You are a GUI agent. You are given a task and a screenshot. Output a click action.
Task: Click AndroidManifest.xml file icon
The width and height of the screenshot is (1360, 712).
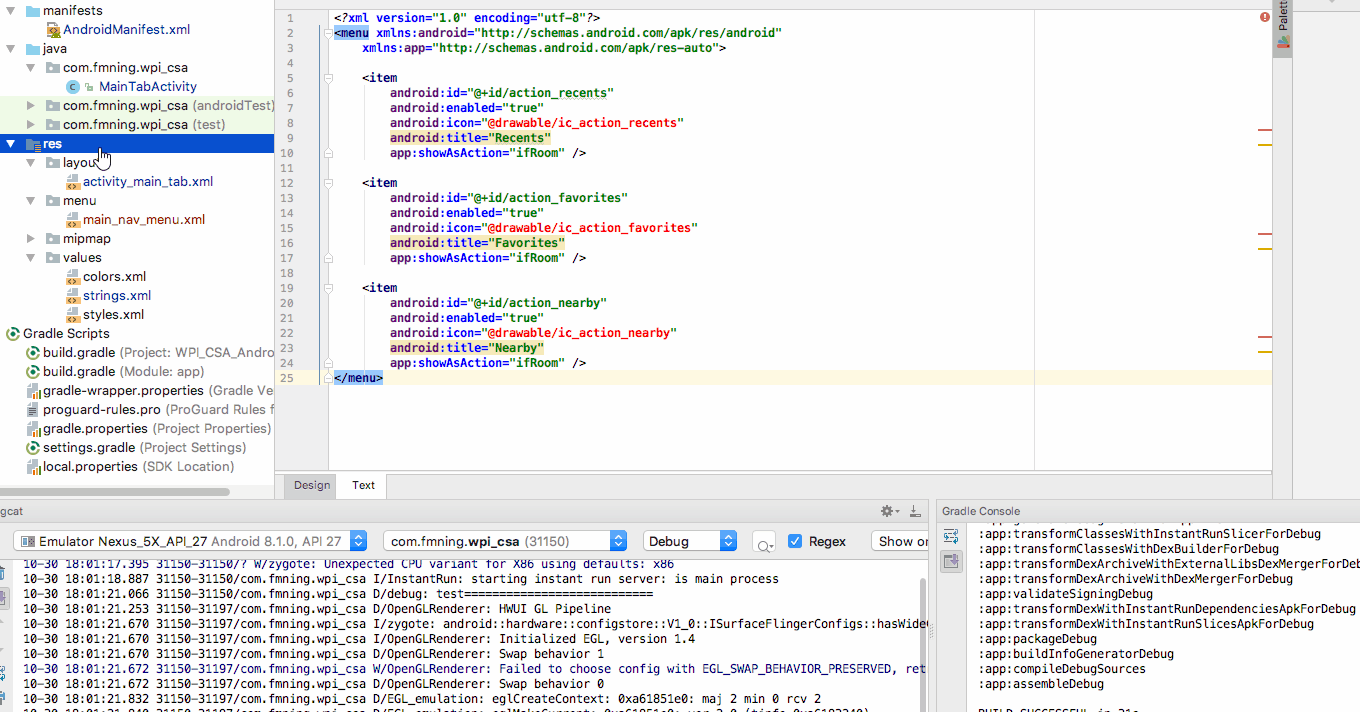point(54,30)
